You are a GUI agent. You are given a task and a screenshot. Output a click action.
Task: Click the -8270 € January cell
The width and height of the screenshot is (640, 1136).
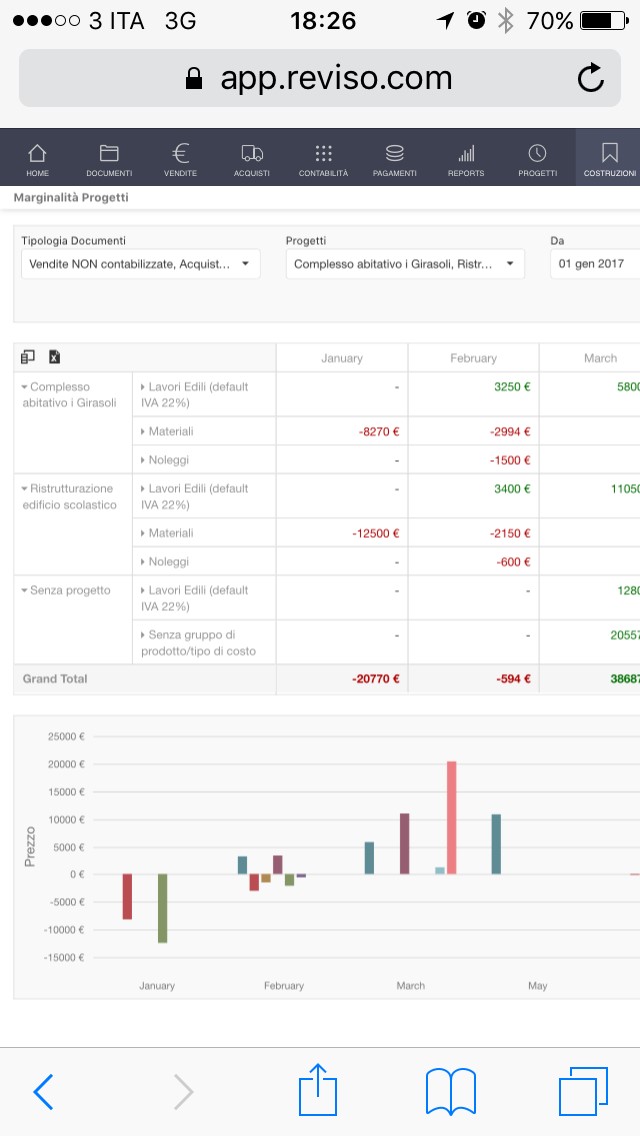[342, 431]
